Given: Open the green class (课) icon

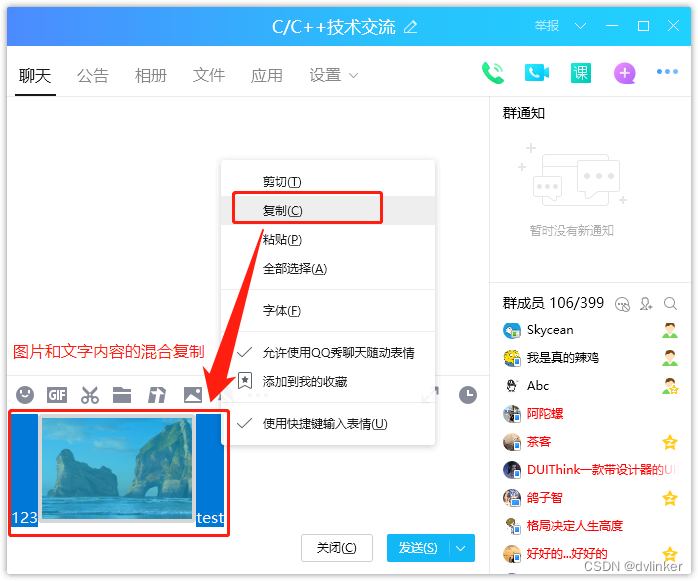Looking at the screenshot, I should [x=581, y=73].
